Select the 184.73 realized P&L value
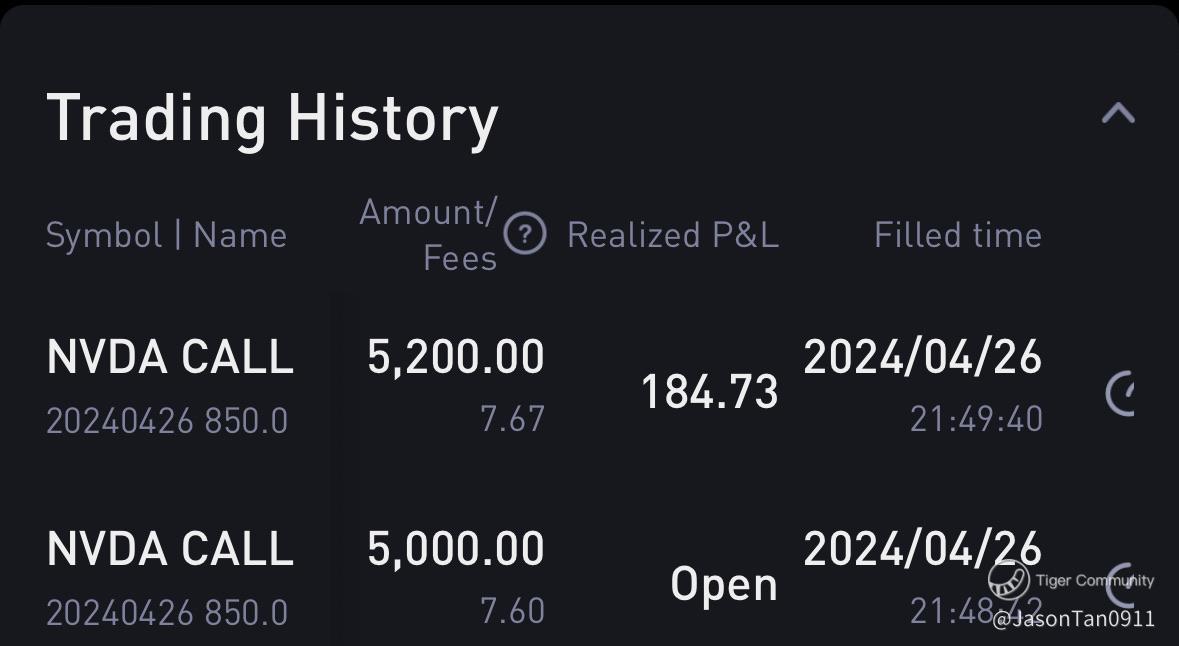 709,392
